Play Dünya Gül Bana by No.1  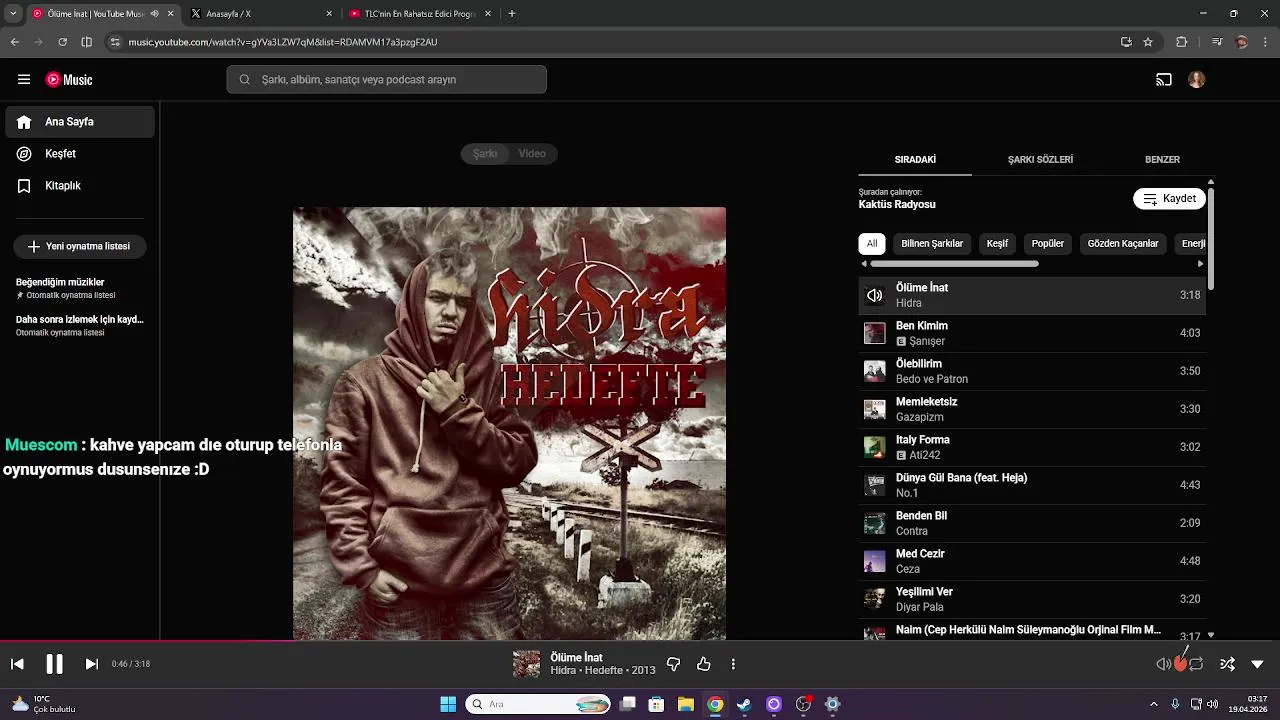tap(1032, 485)
